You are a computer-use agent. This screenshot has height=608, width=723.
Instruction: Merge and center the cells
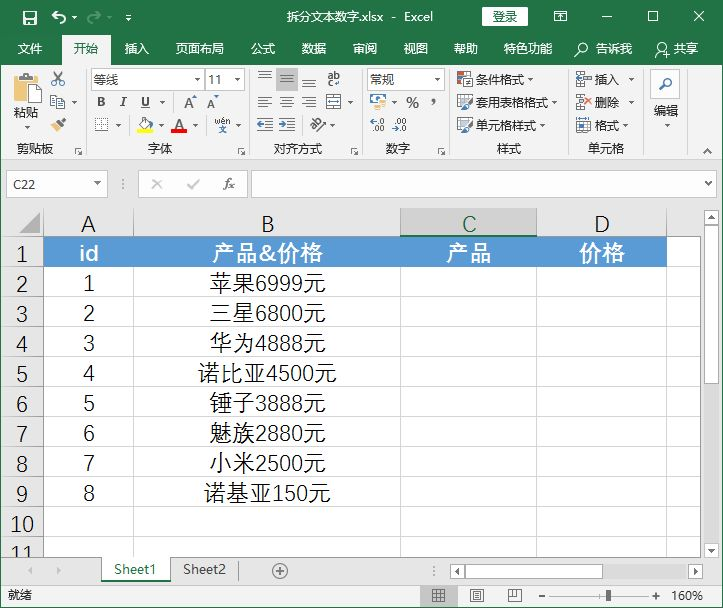click(x=333, y=102)
